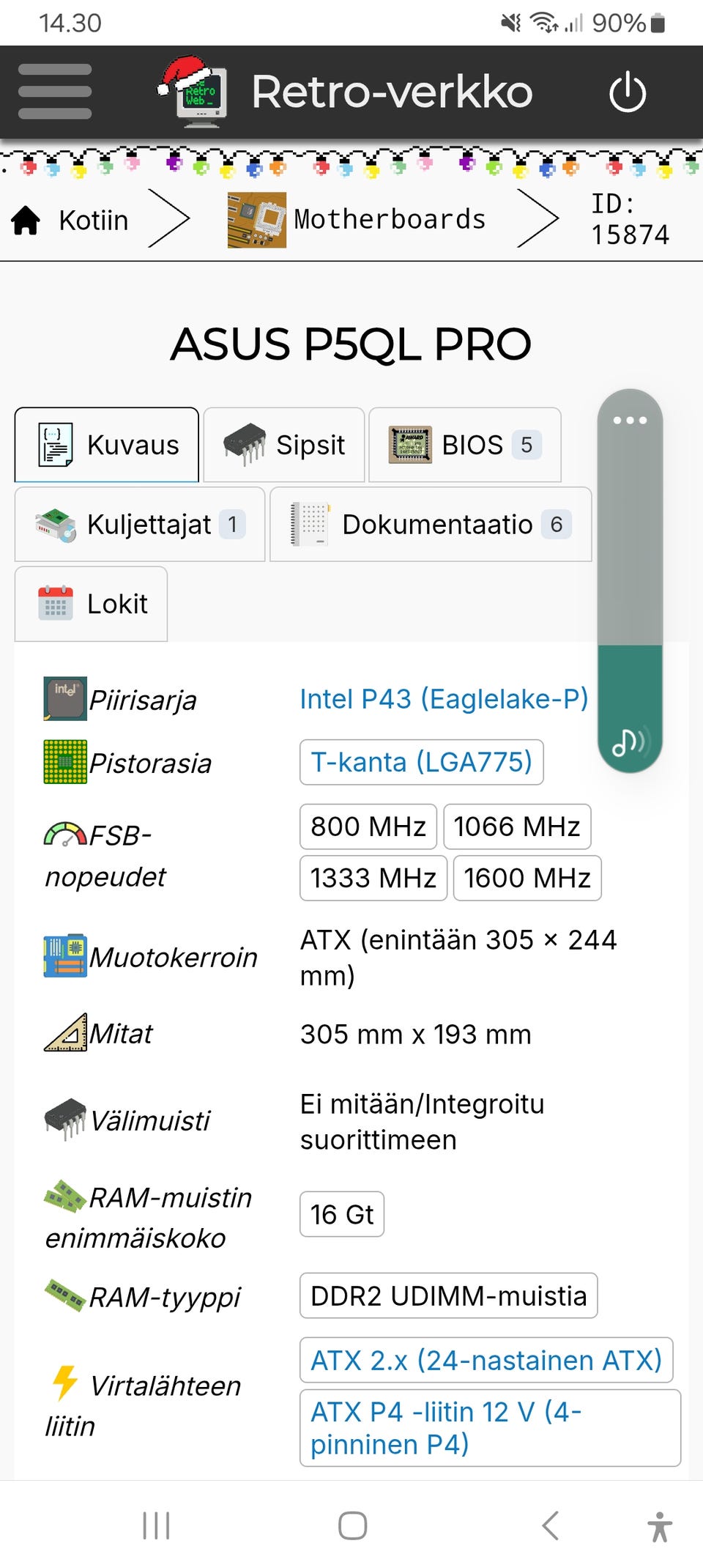The height and width of the screenshot is (1568, 703).
Task: Tap the sound note icon on widget
Action: point(630,742)
